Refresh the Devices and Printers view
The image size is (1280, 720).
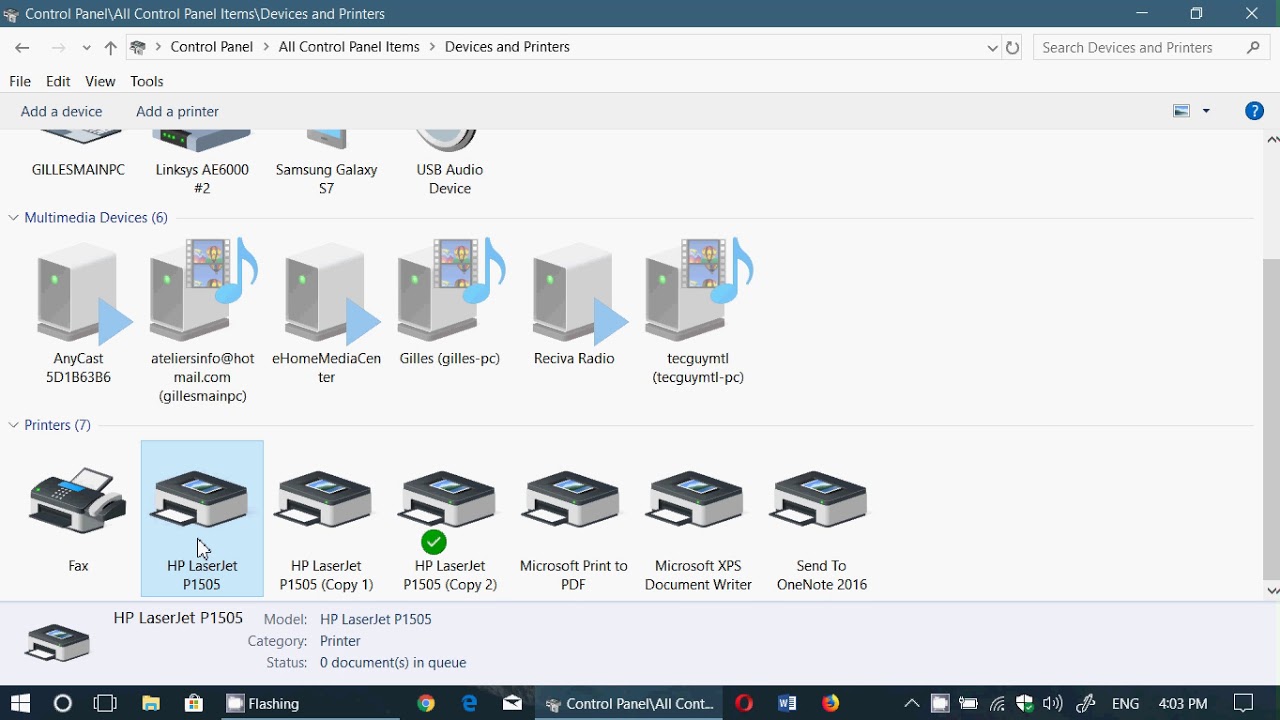pyautogui.click(x=1013, y=47)
